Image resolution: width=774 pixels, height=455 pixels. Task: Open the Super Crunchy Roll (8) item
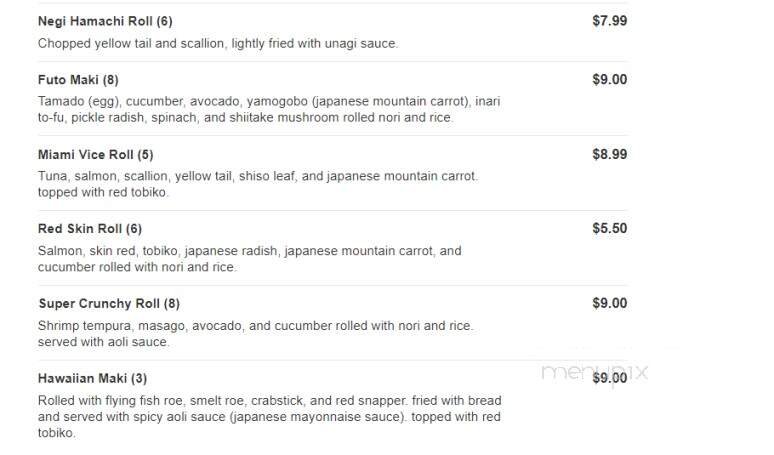point(109,304)
